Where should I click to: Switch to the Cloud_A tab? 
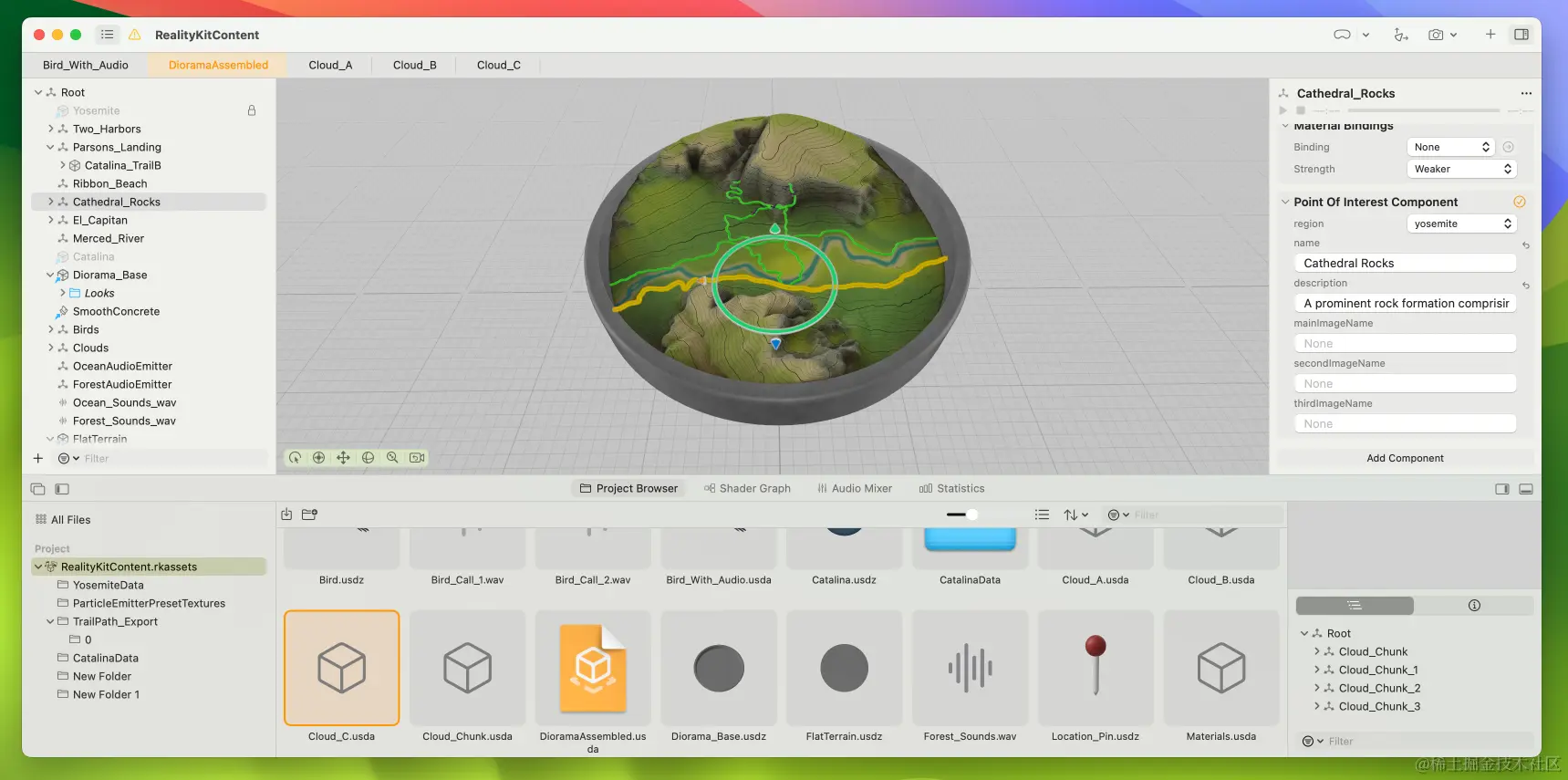coord(330,65)
